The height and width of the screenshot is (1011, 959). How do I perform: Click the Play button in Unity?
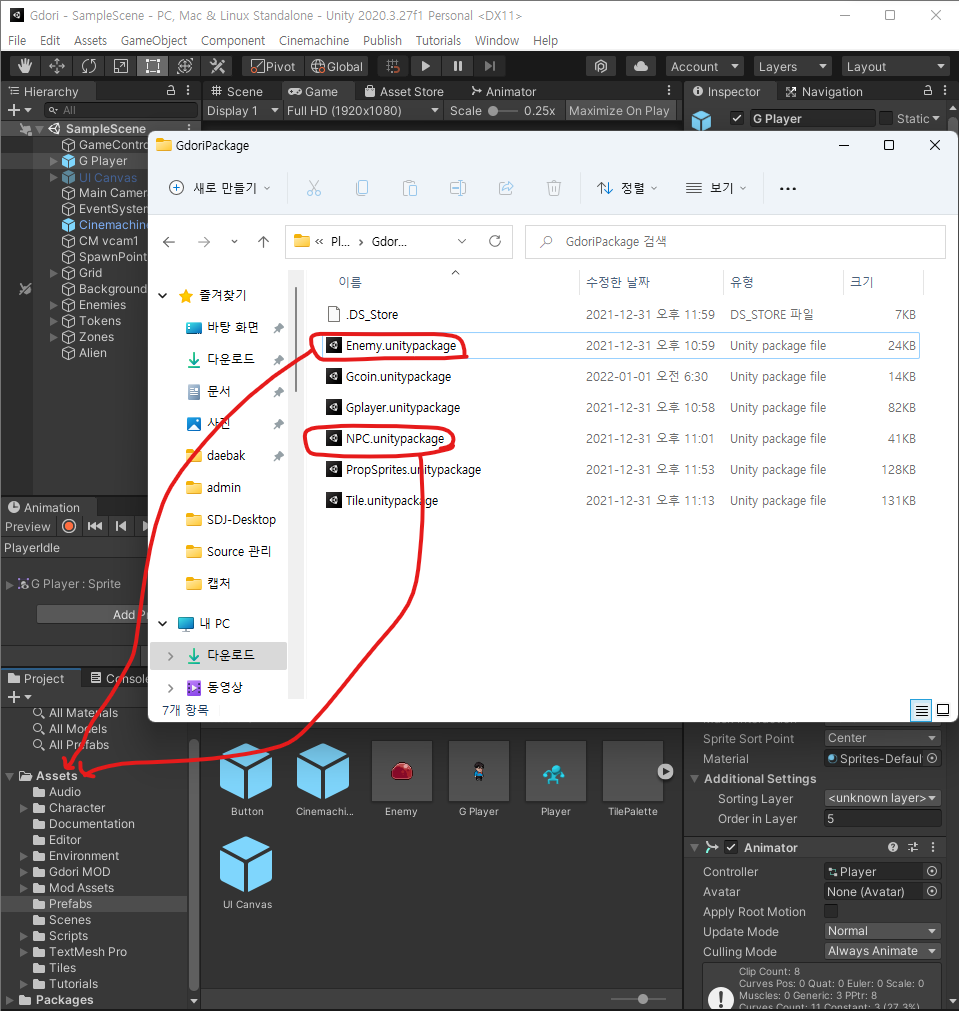(425, 66)
